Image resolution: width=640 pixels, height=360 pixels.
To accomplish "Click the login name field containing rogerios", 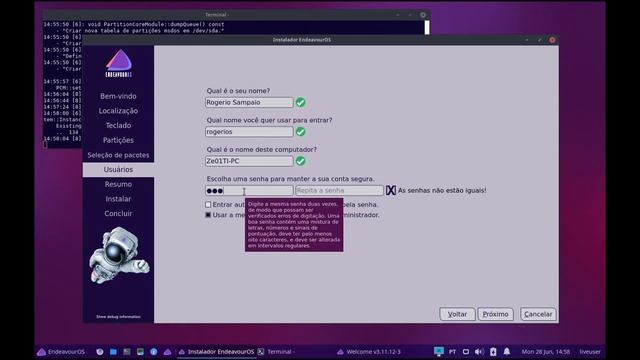I will coord(249,132).
